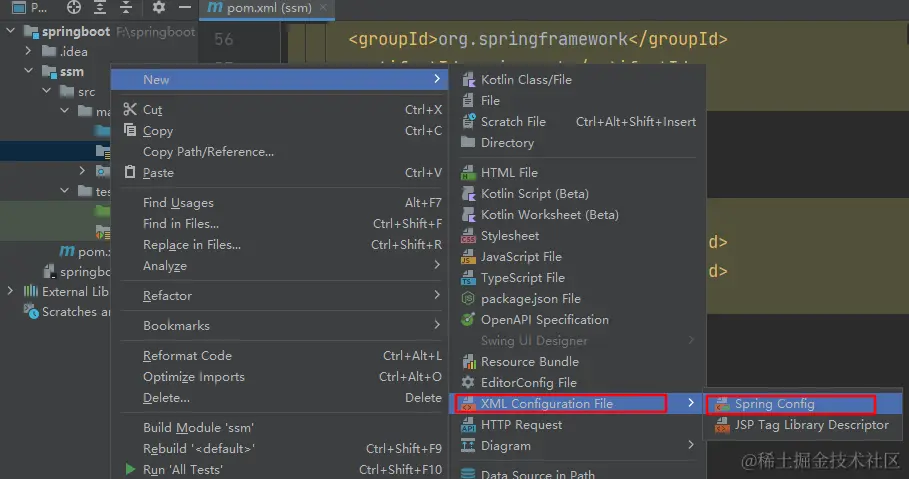
Task: Expand the .idea folder
Action: [x=28, y=51]
